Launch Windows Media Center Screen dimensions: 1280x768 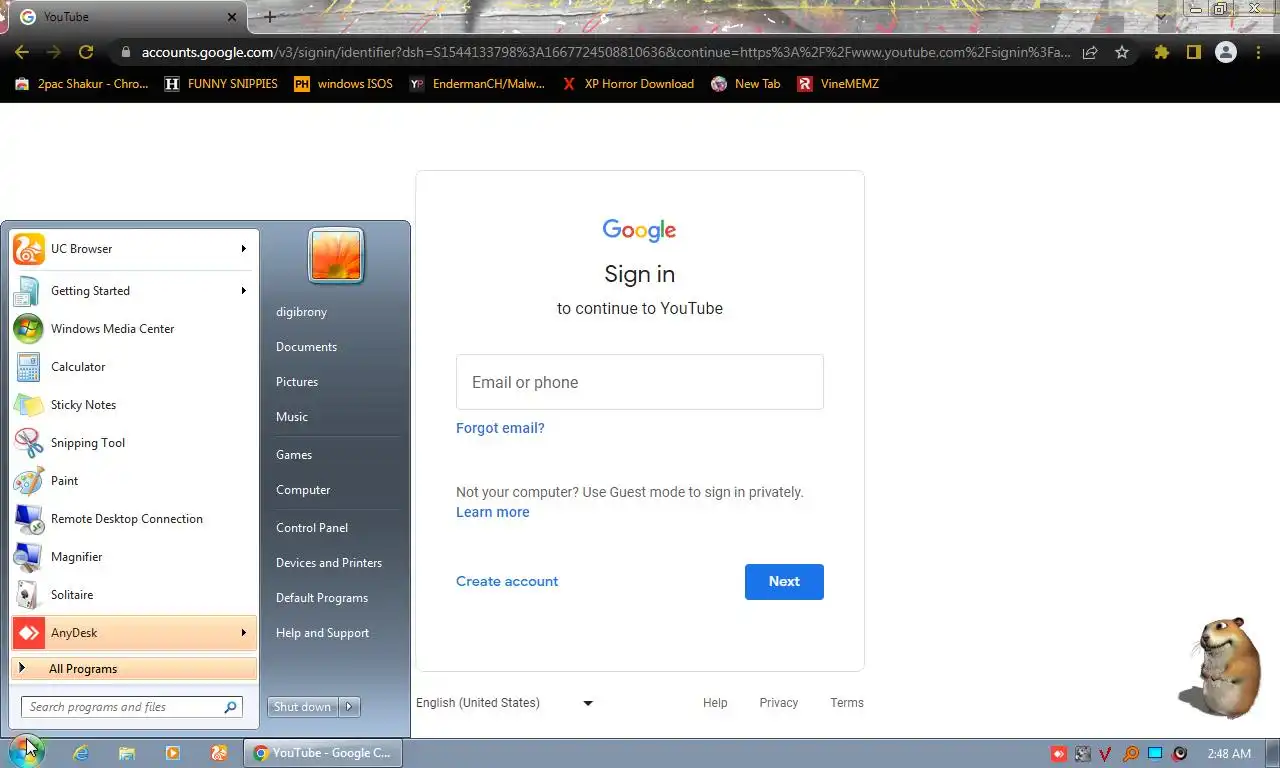pyautogui.click(x=134, y=329)
